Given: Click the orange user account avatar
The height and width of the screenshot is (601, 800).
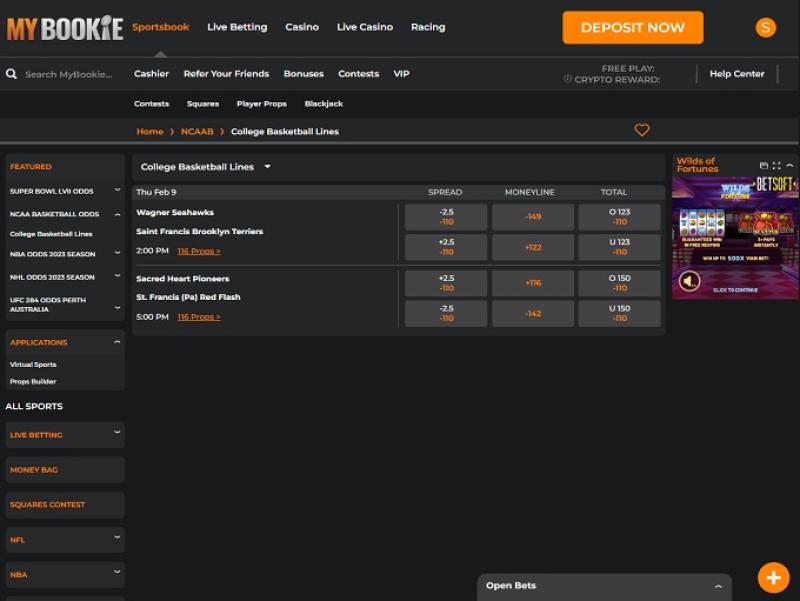Looking at the screenshot, I should pos(766,28).
